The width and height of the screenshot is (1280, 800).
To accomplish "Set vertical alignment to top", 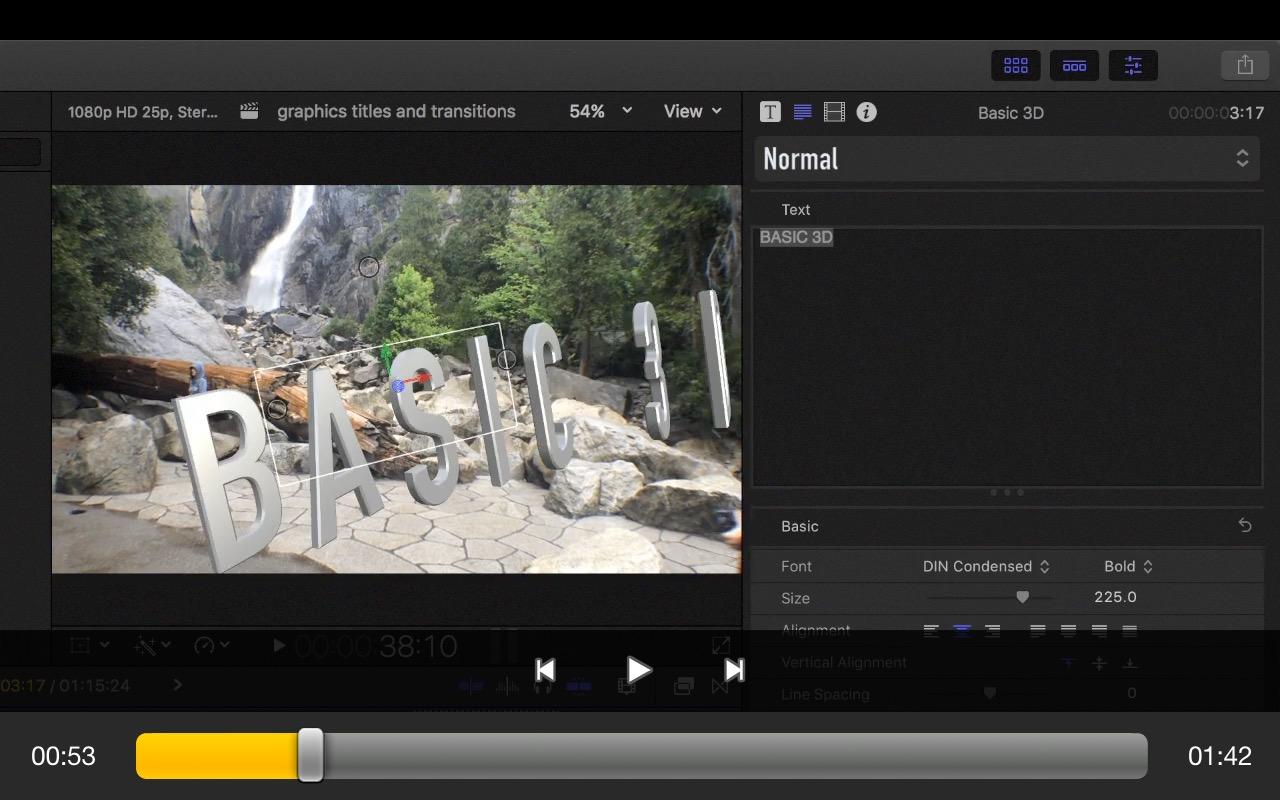I will (x=1068, y=663).
